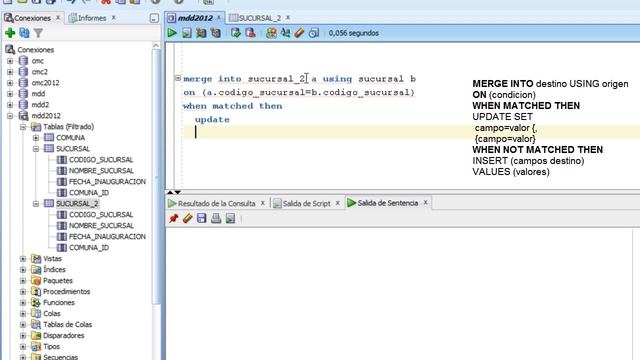Close the Salida de Script tab
Screen dimensions: 640x360
coord(338,203)
